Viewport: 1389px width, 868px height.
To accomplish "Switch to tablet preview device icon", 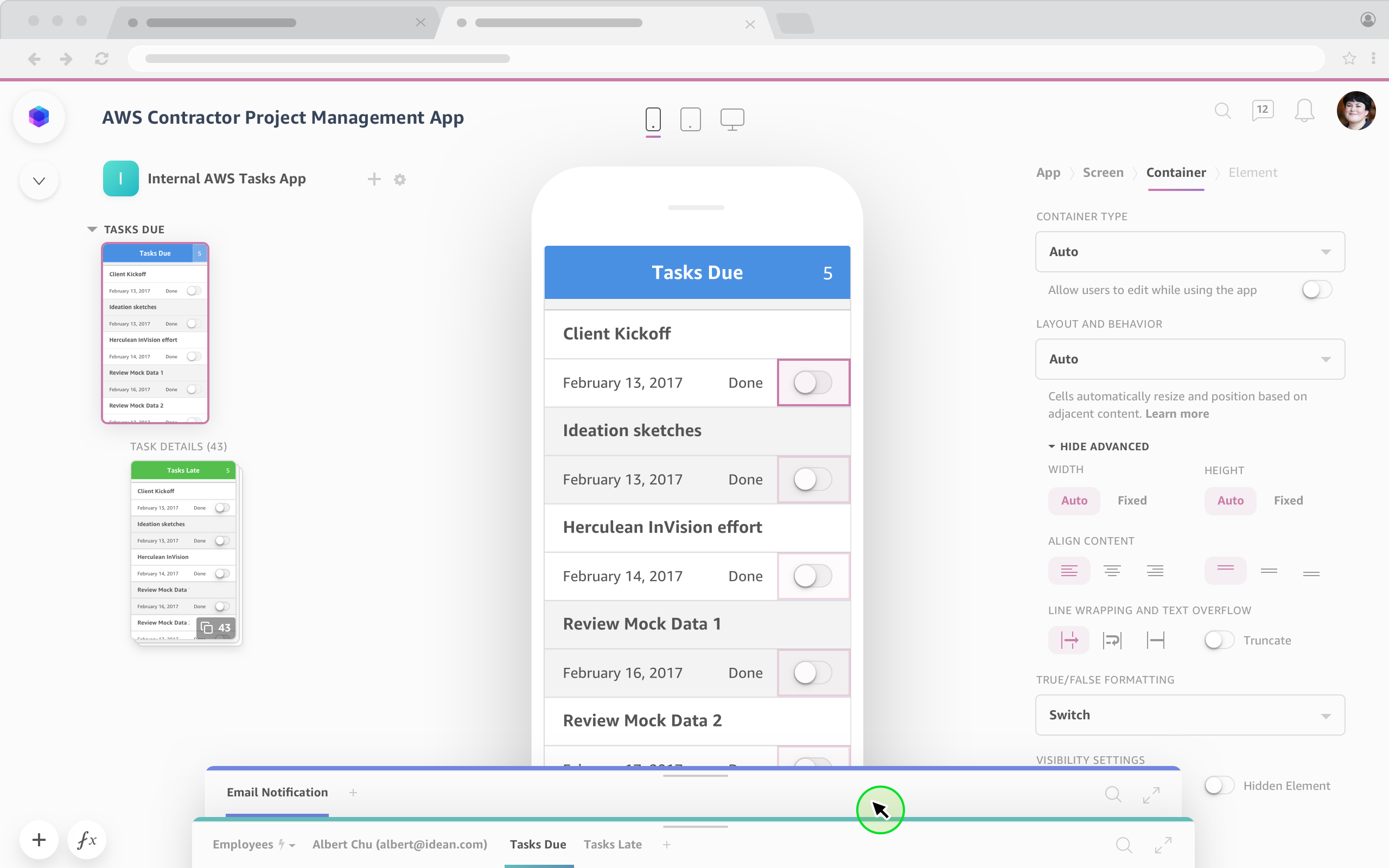I will point(690,119).
